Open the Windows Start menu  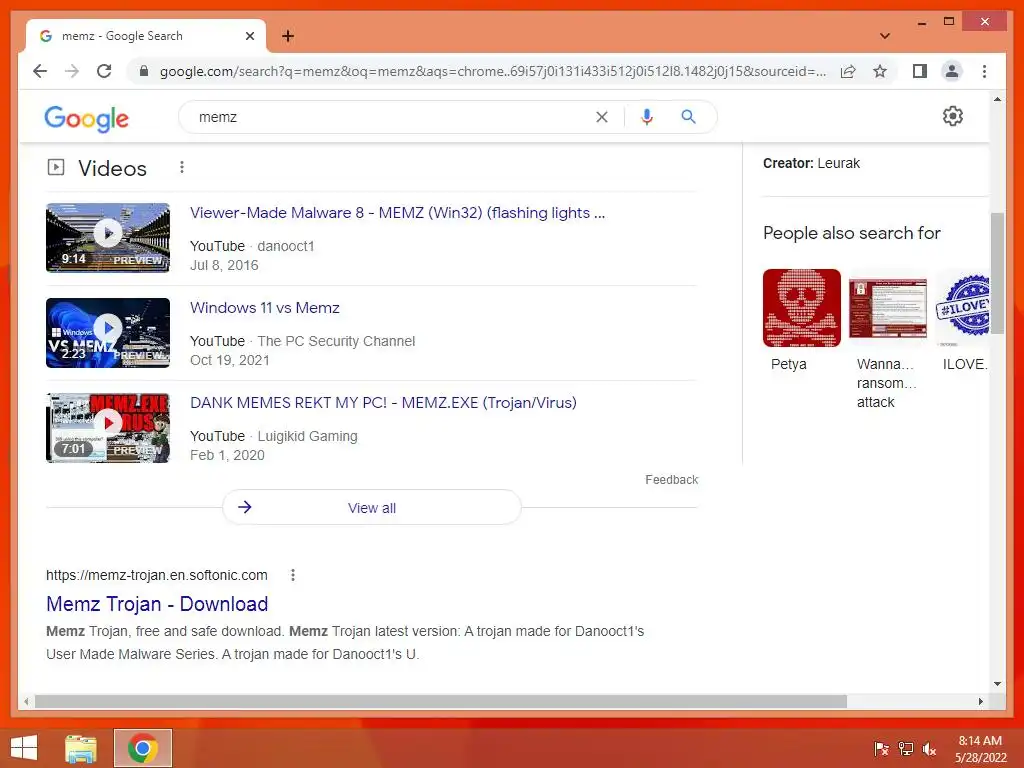24,748
